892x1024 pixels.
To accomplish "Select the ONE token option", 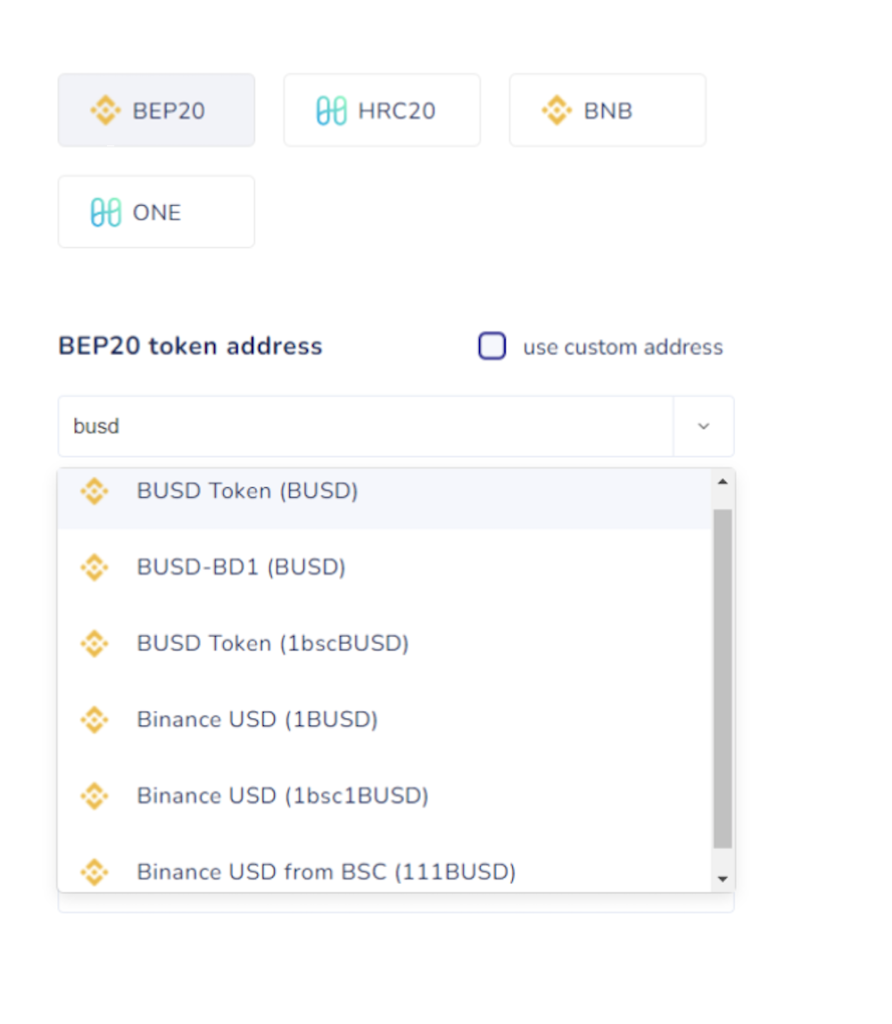I will [x=156, y=212].
